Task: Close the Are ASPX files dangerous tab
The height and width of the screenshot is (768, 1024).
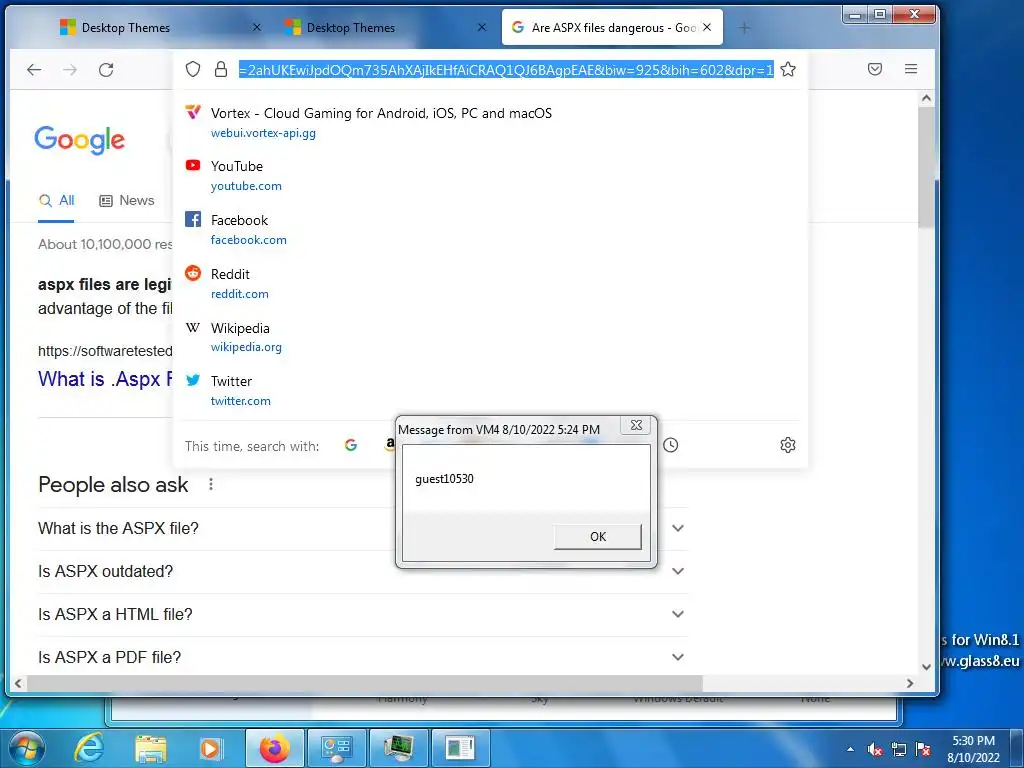Action: click(707, 27)
